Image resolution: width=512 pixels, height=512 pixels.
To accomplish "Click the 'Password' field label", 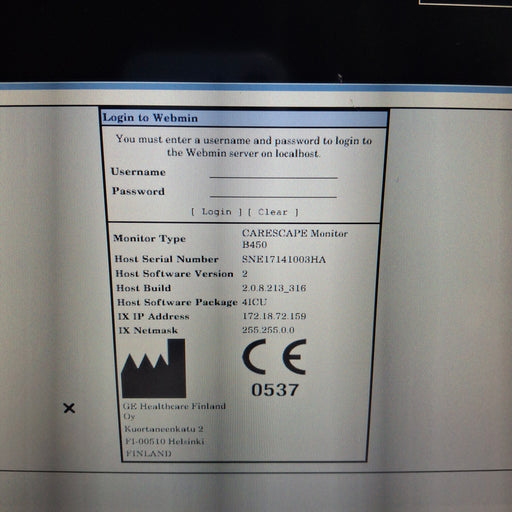I will (x=138, y=191).
